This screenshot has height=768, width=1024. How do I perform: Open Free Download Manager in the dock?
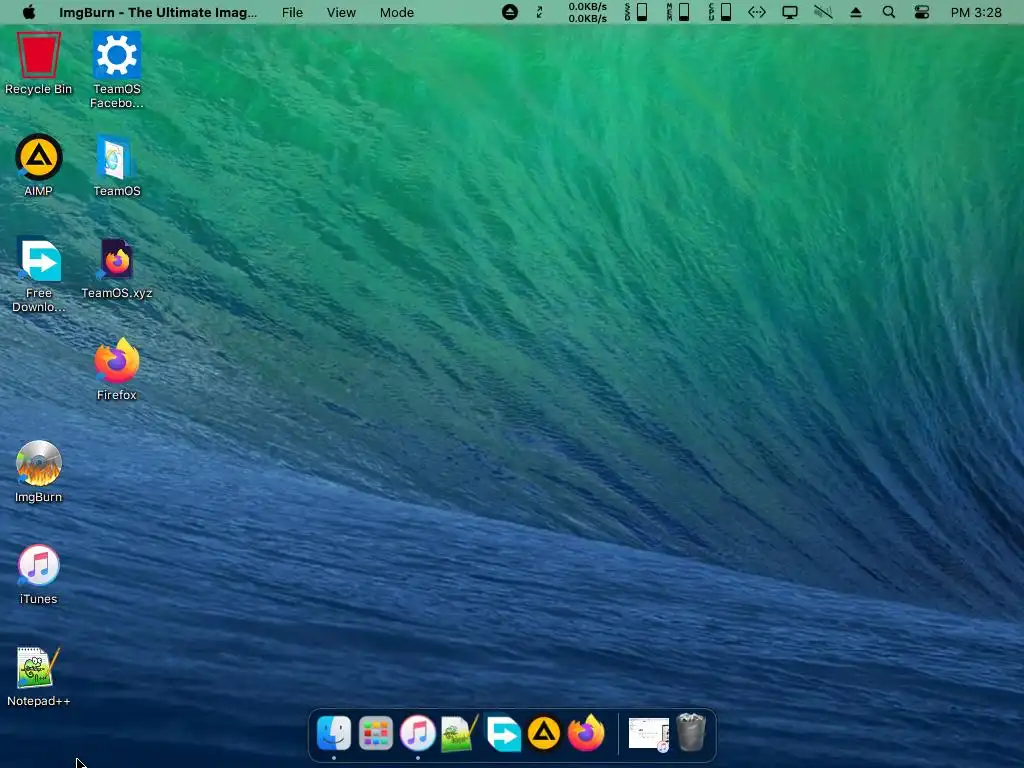pos(503,733)
